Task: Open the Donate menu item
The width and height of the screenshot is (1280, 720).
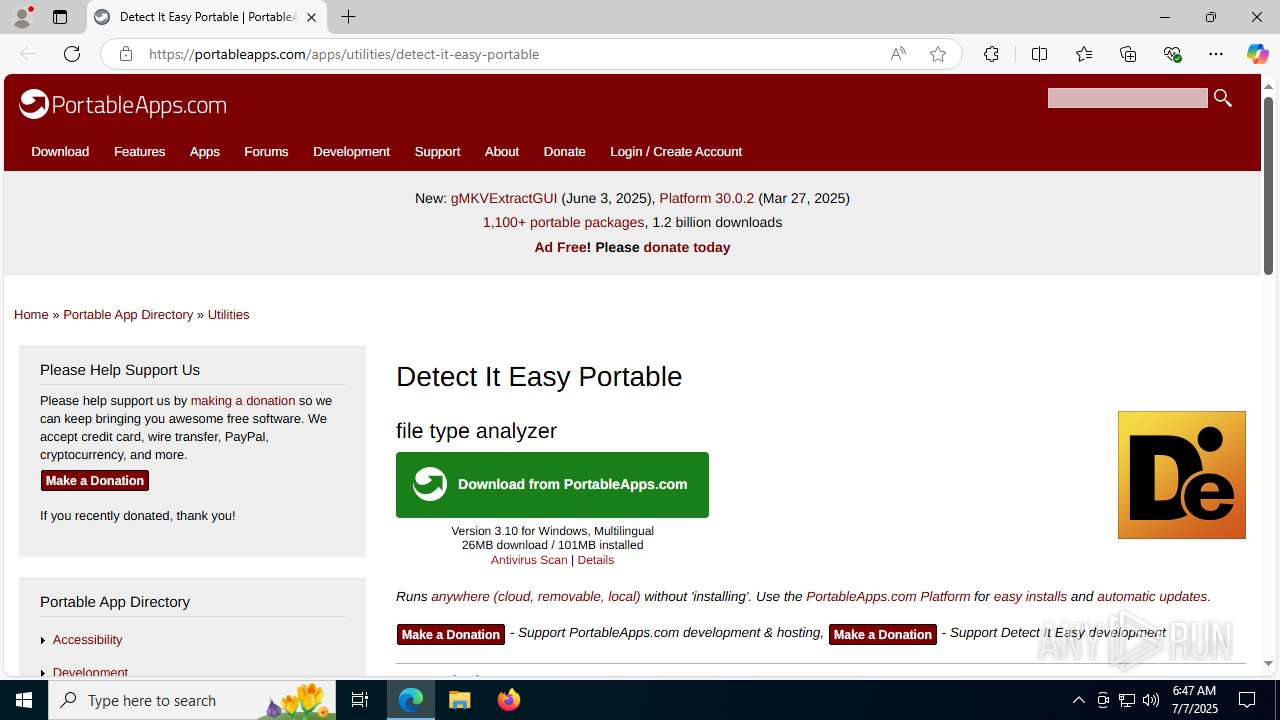Action: click(564, 152)
